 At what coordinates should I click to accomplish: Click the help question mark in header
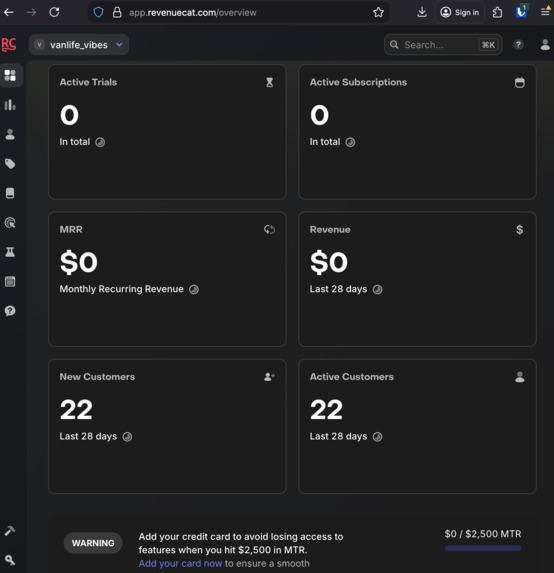pyautogui.click(x=518, y=45)
